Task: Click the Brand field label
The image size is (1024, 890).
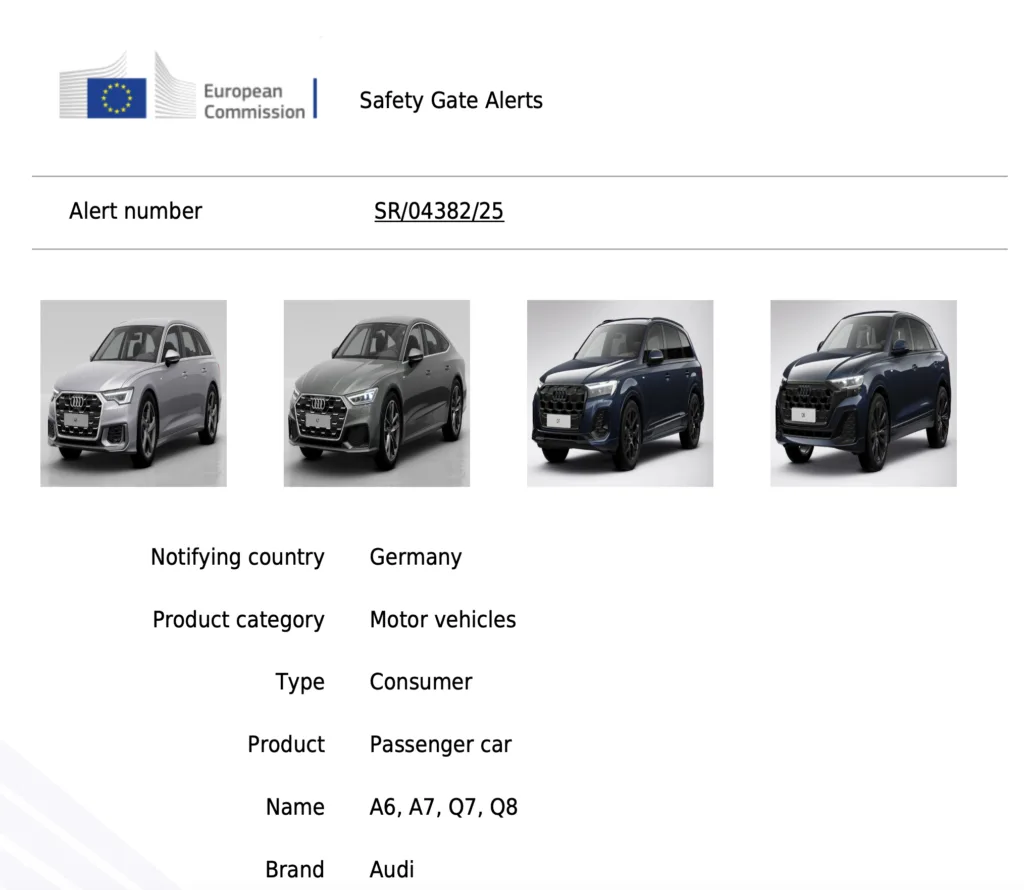Action: [294, 870]
